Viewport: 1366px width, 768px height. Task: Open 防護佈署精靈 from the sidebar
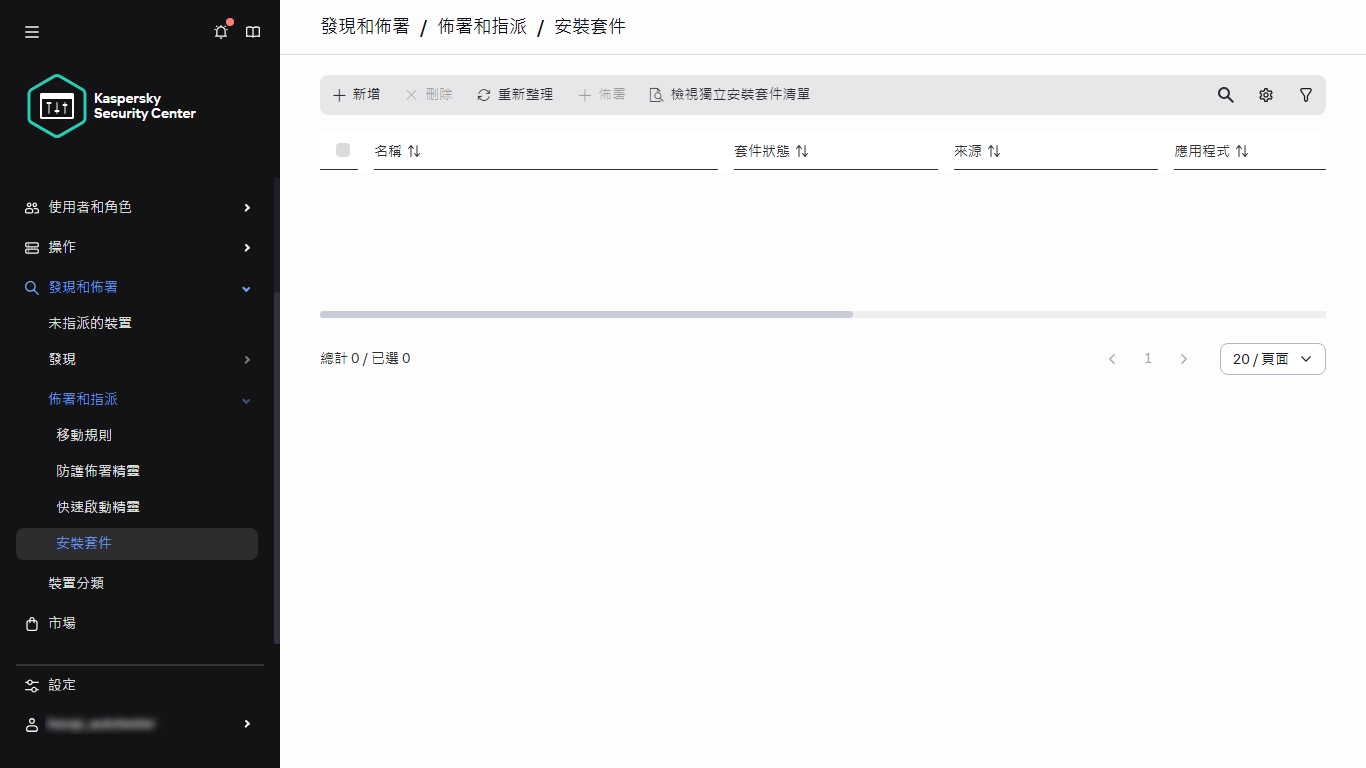(99, 470)
